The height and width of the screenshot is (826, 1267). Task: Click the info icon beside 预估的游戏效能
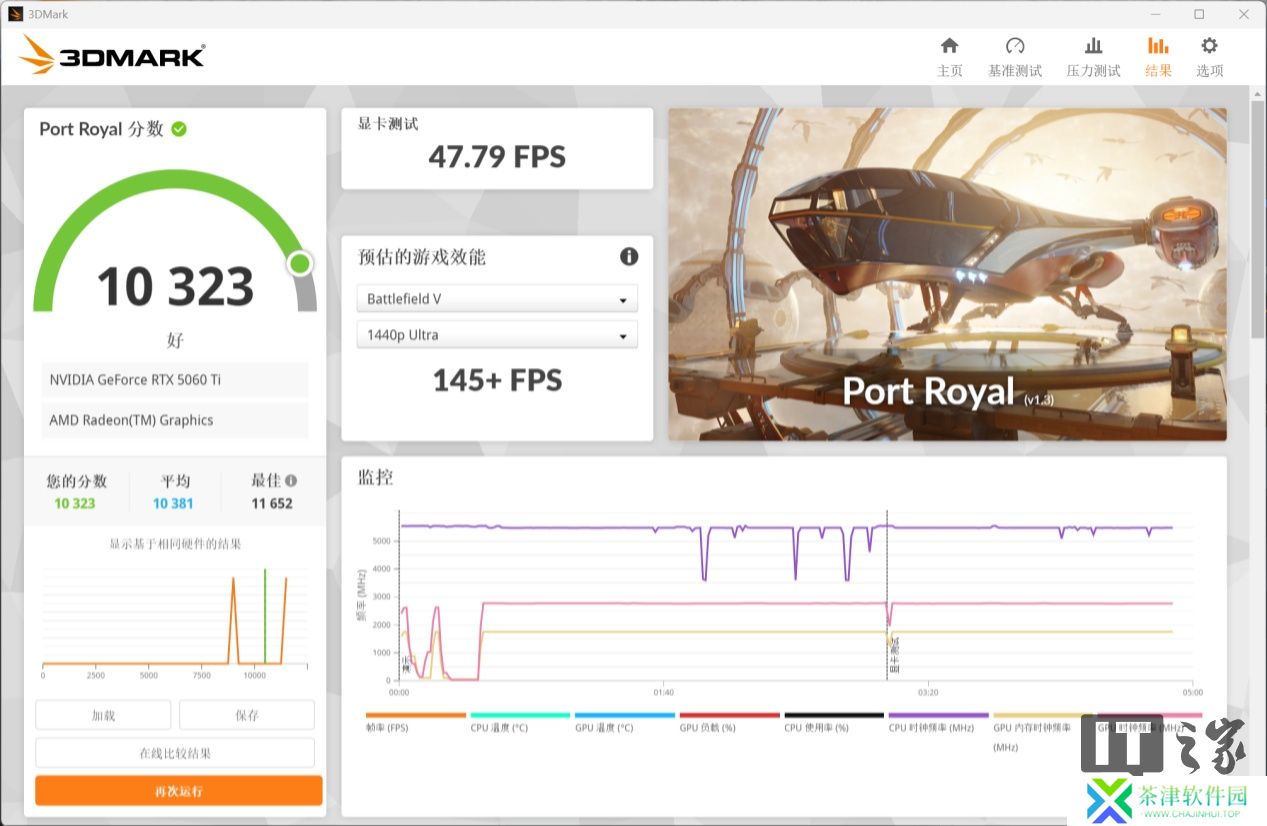(629, 256)
